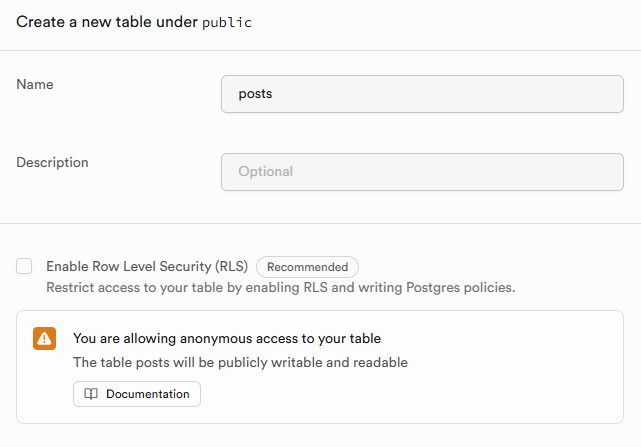This screenshot has height=447, width=641.
Task: Click the word 'Documentation' on the button
Action: coord(147,394)
